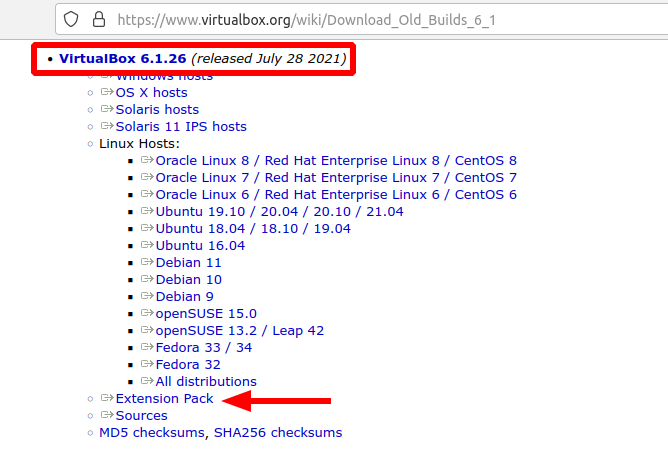Download openSUSE 13.2 / Leap 42 package

240,331
